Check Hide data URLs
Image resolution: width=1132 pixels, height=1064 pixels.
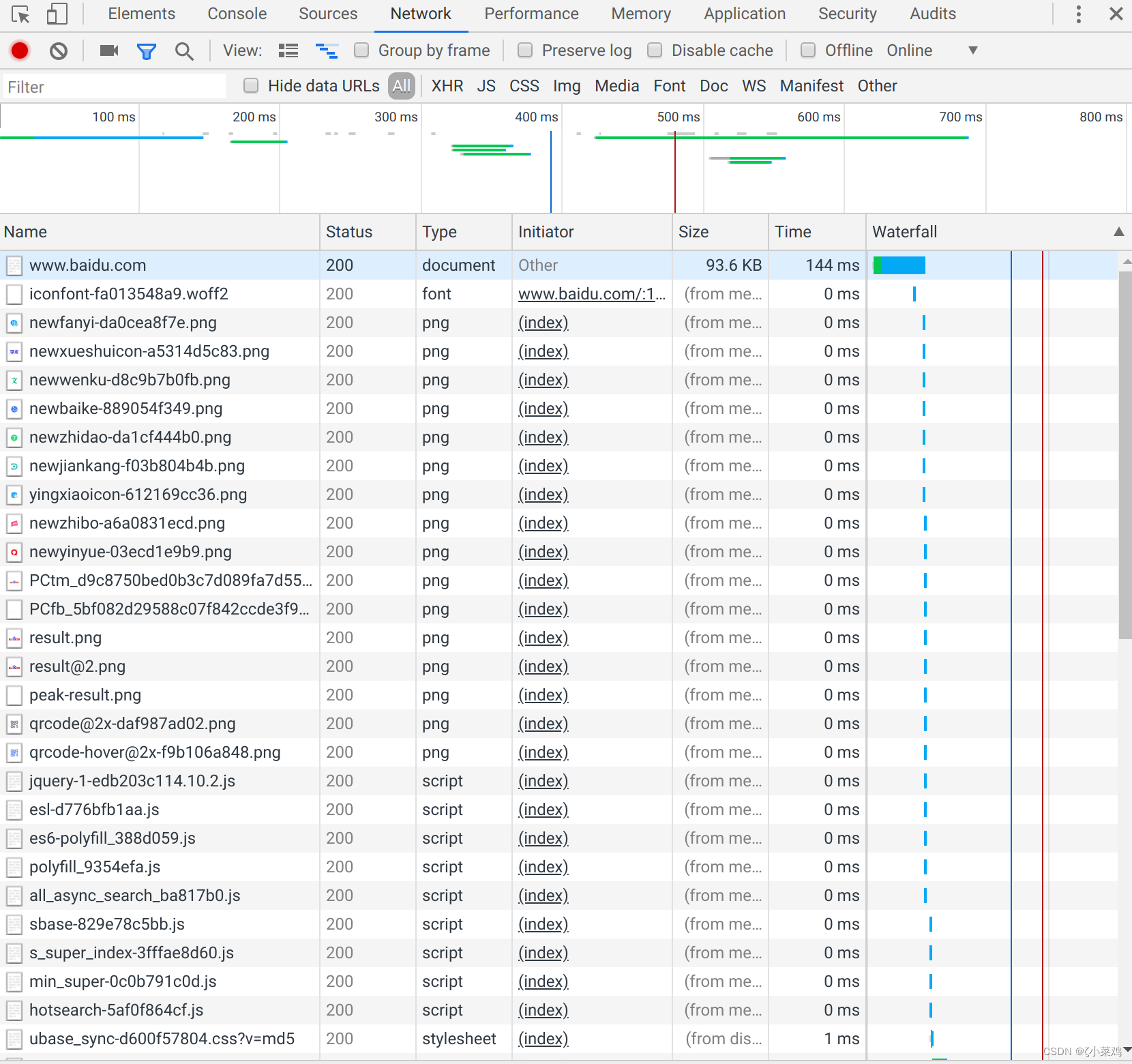251,86
